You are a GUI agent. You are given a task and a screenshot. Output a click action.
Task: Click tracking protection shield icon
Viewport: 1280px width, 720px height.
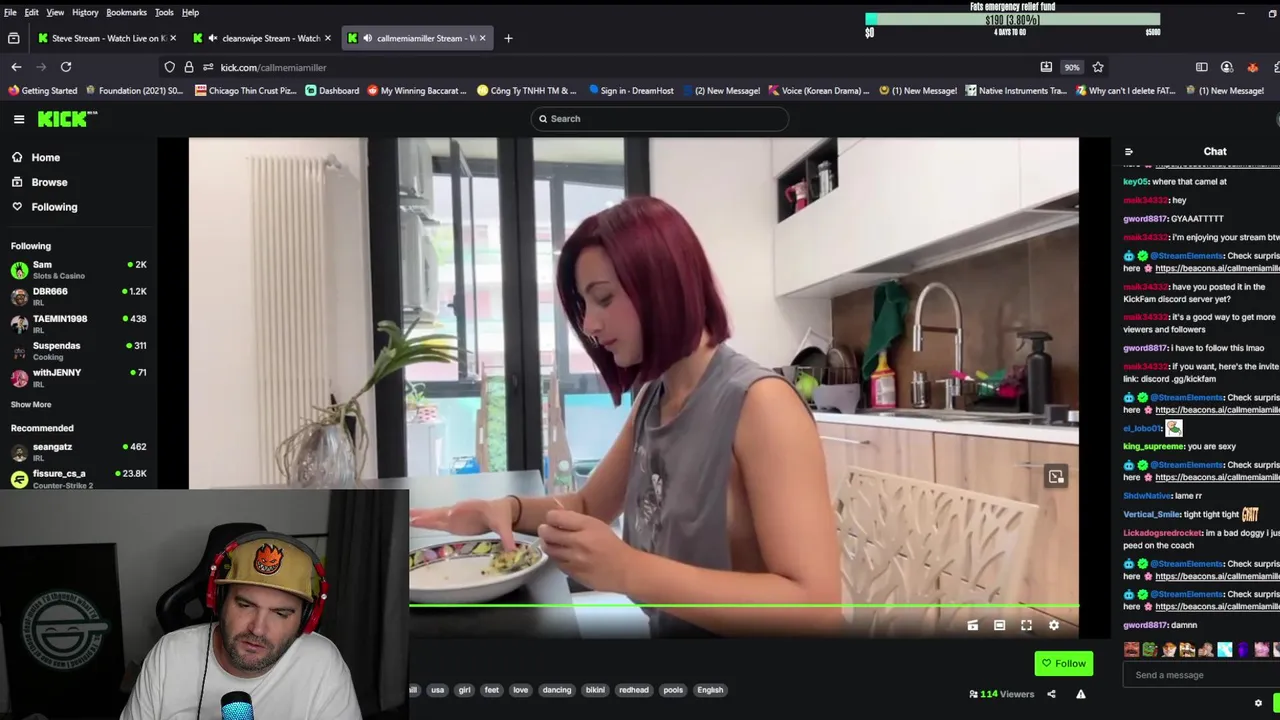(170, 67)
